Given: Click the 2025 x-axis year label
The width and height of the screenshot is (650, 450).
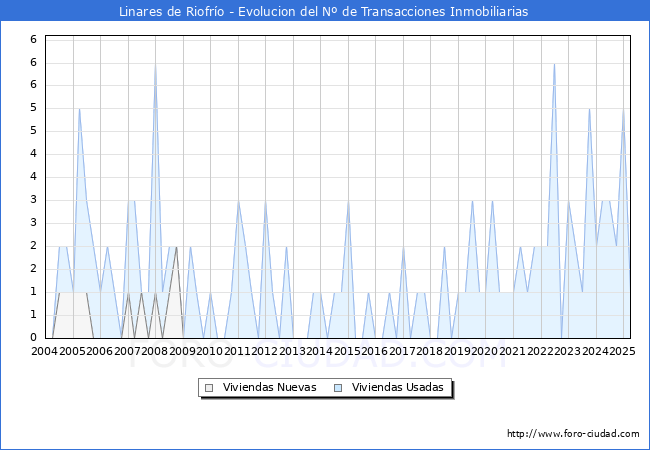Looking at the screenshot, I should 622,351.
